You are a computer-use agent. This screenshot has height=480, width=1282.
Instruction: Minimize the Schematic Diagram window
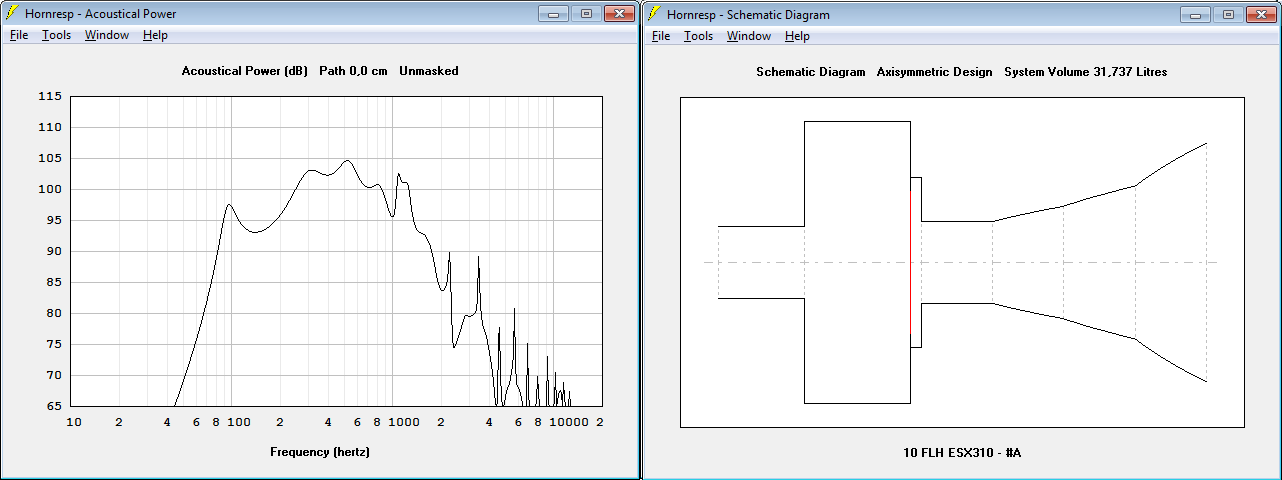click(x=1196, y=14)
